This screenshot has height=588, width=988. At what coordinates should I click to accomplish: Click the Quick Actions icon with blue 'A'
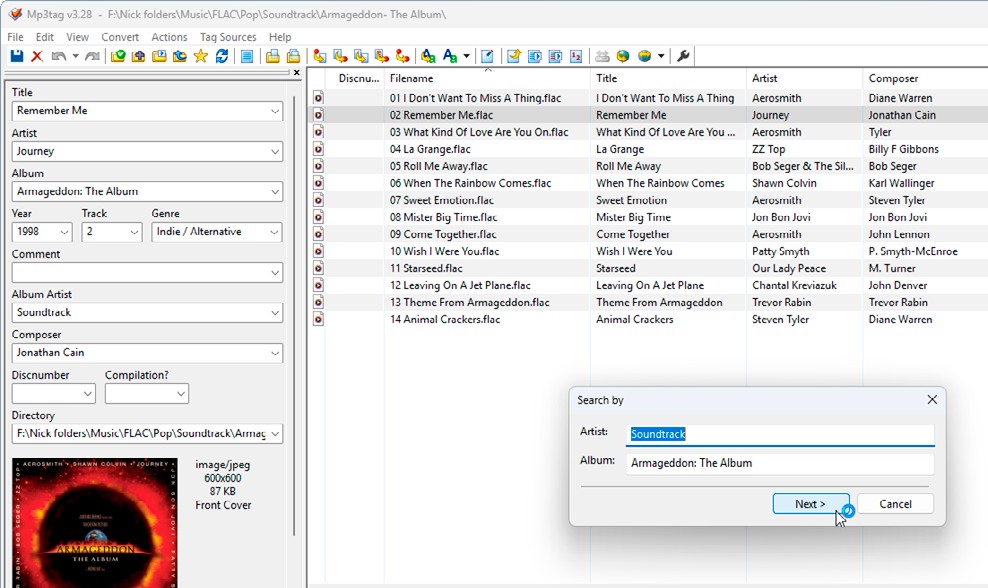click(x=450, y=56)
